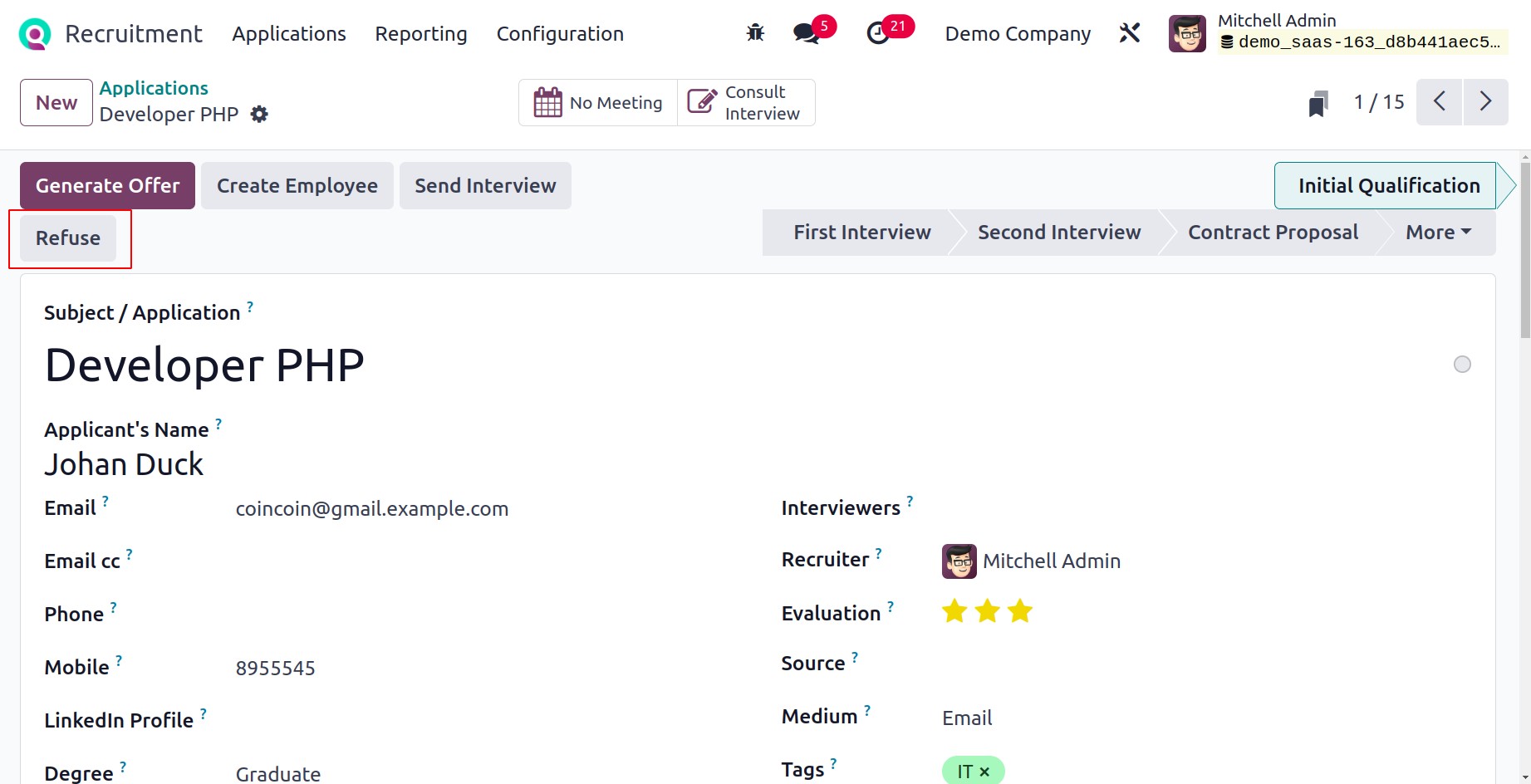Remove the IT tag with its x
Image resolution: width=1531 pixels, height=784 pixels.
coord(984,772)
